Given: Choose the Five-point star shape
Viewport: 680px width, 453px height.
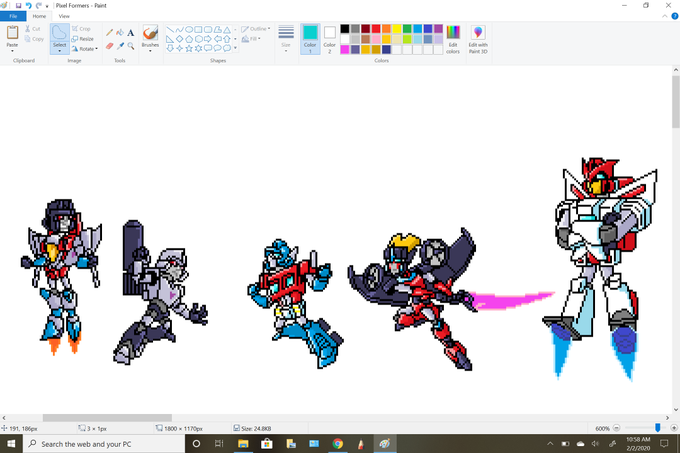Looking at the screenshot, I should pyautogui.click(x=189, y=48).
